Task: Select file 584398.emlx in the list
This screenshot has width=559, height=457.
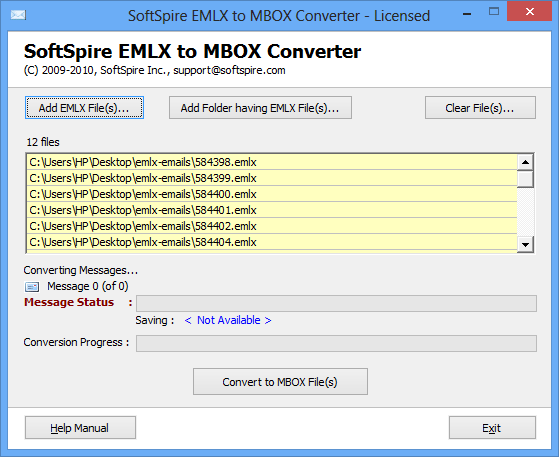Action: 272,162
